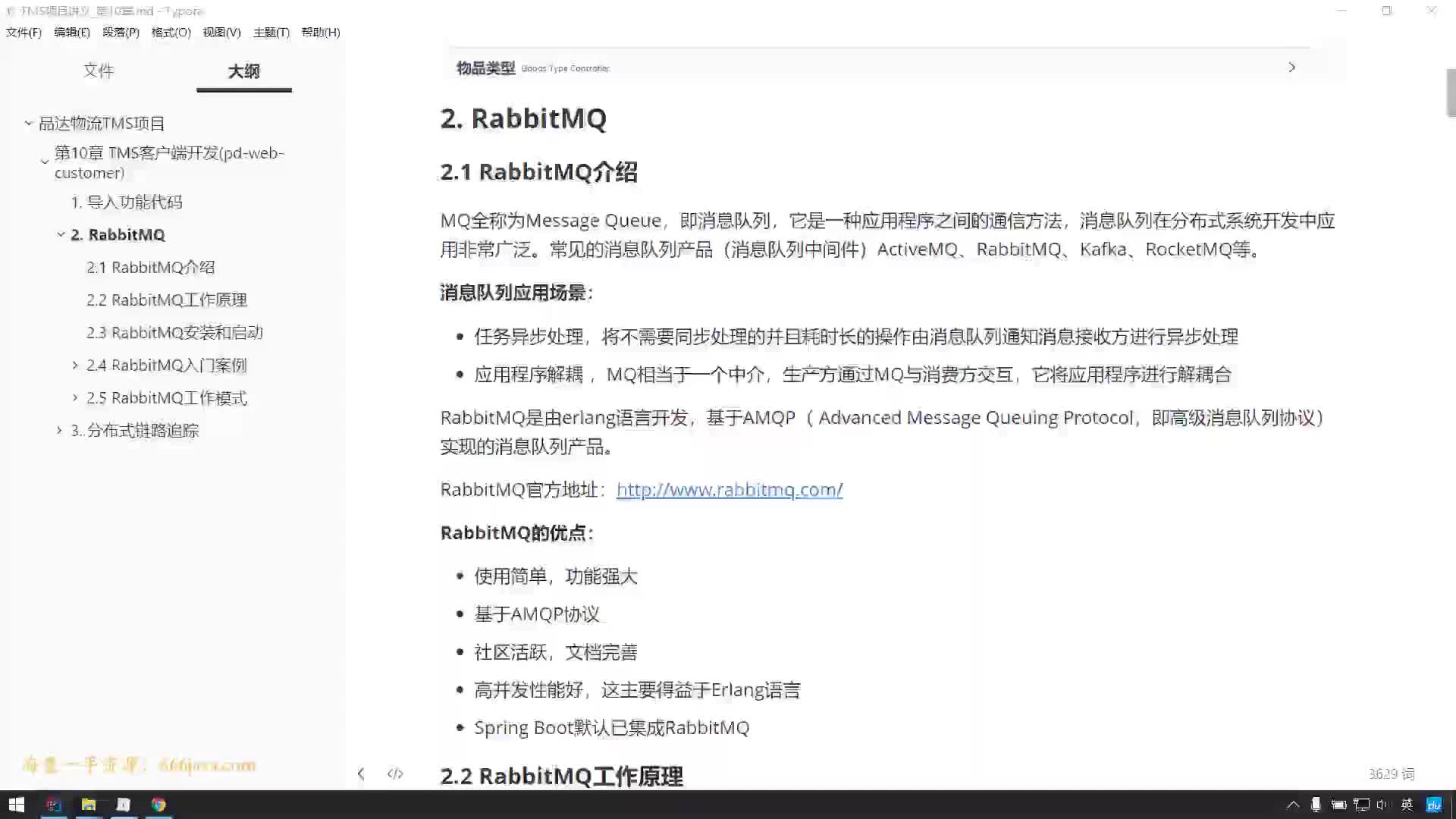Screen dimensions: 1456x819
Task: Collapse 第10章 TMS客户端开发 chevron
Action: click(45, 162)
